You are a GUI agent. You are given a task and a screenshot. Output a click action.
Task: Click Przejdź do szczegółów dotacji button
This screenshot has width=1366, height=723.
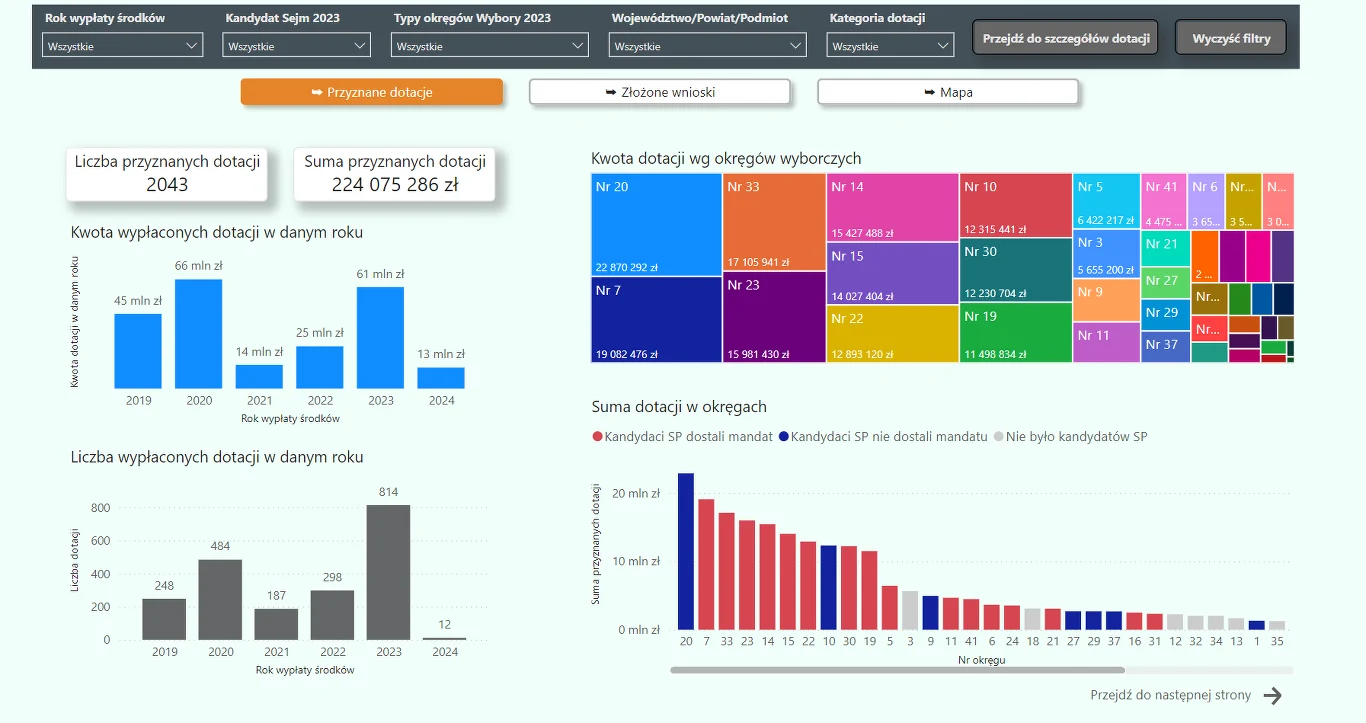[x=1065, y=38]
